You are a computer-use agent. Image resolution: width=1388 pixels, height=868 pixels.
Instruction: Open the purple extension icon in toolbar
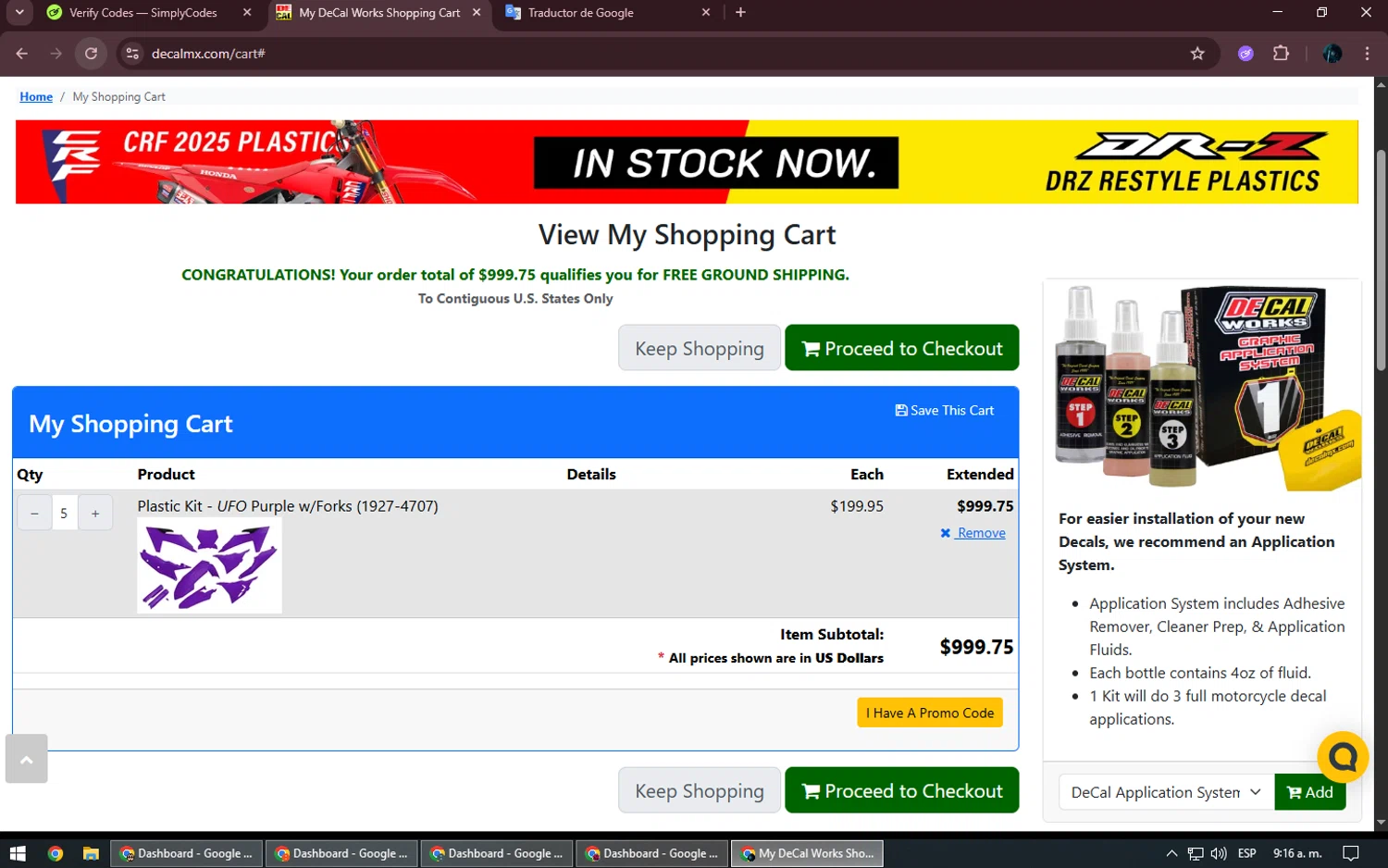pyautogui.click(x=1245, y=54)
